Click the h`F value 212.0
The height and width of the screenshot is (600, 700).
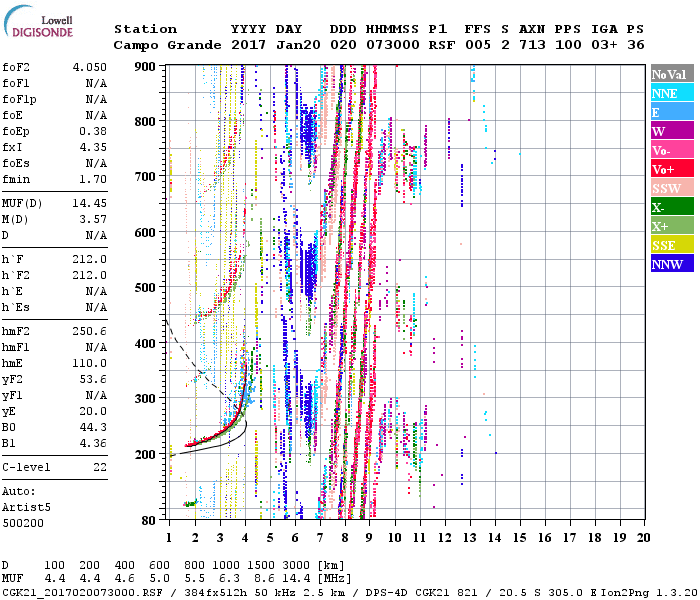point(90,259)
